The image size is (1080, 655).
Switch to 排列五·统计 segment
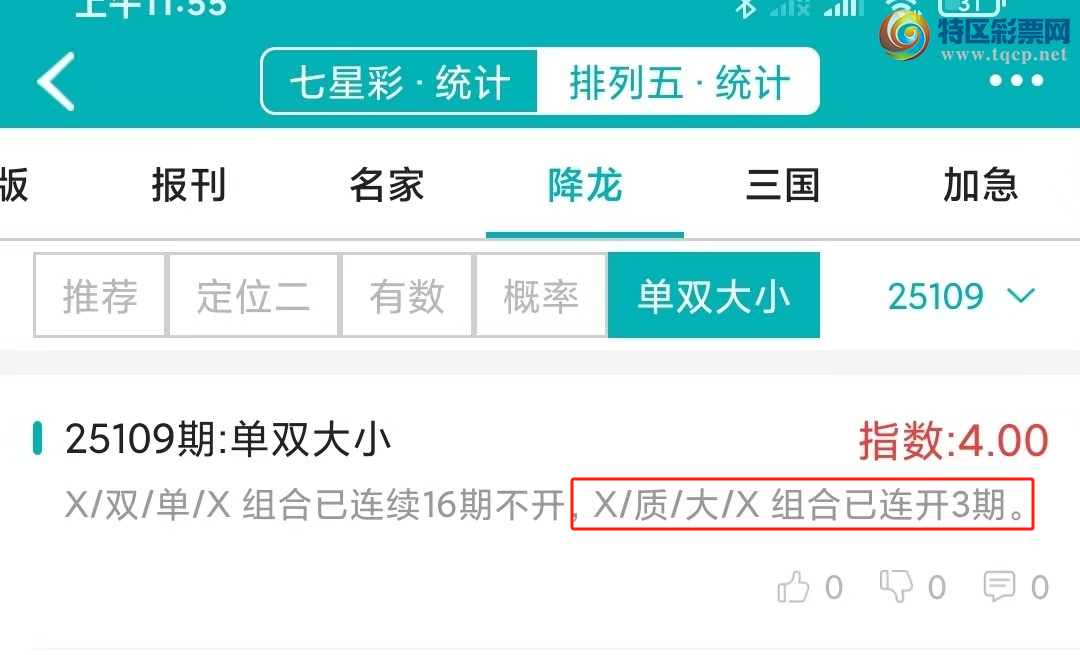678,82
